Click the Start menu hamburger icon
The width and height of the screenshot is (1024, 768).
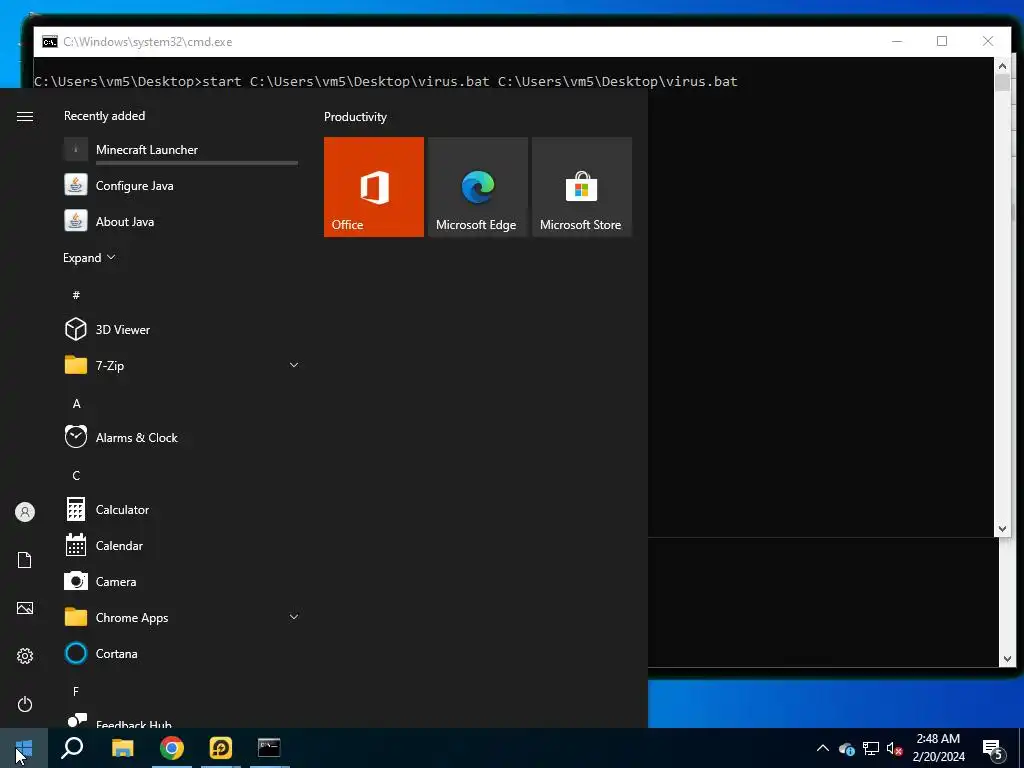tap(25, 116)
